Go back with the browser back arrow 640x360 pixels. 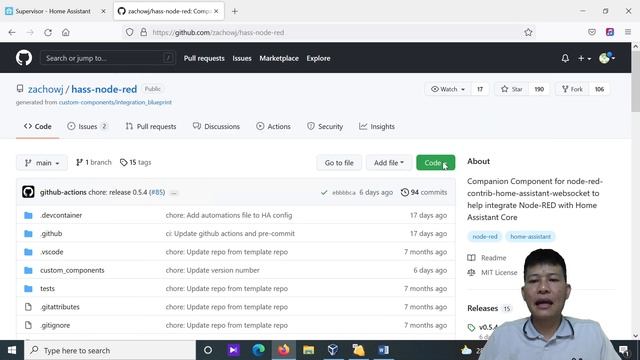tap(12, 32)
